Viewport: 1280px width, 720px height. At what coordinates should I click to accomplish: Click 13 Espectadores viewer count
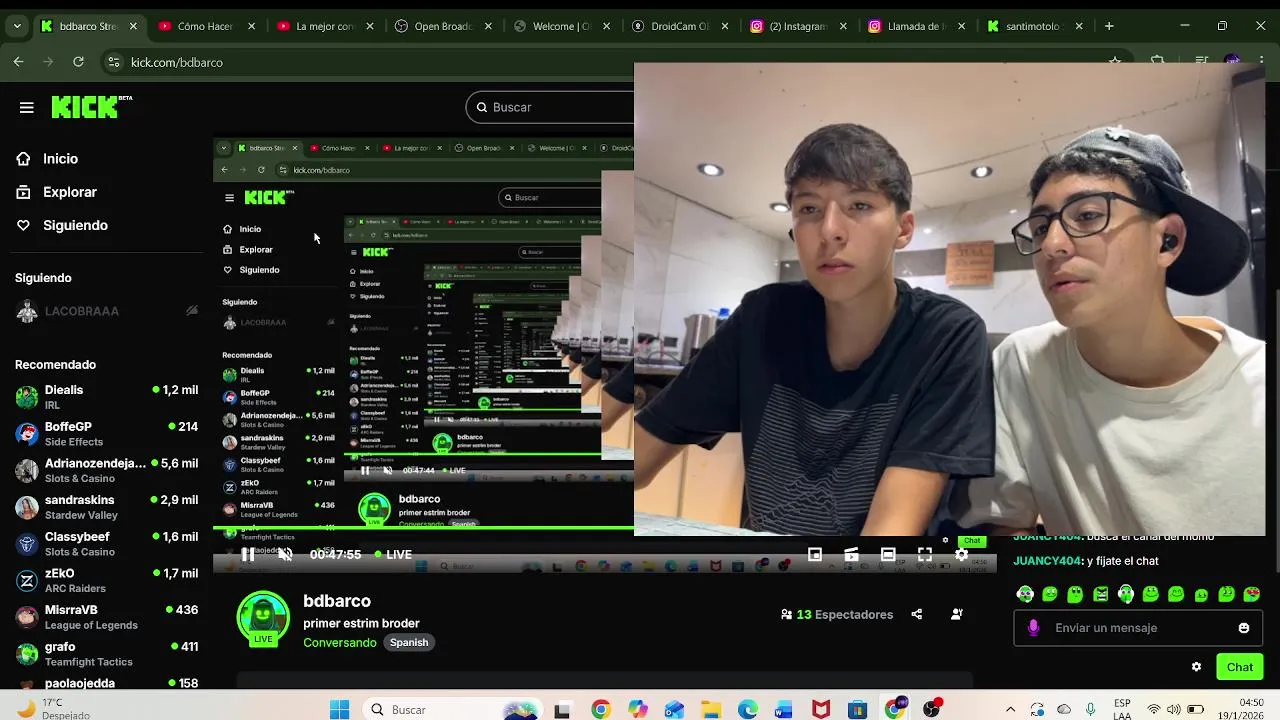tap(837, 615)
